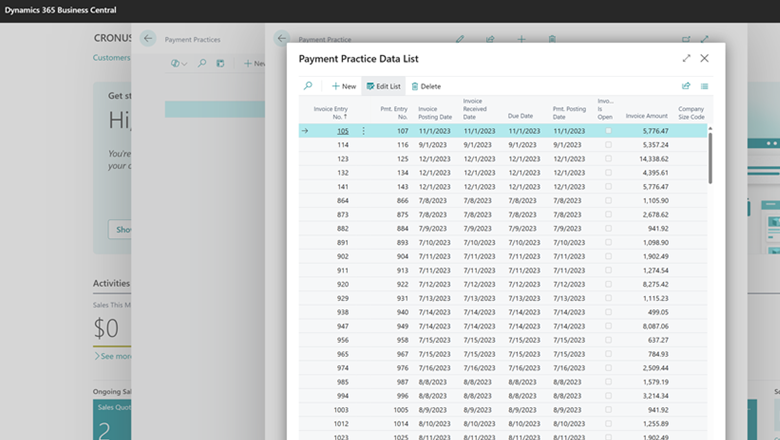Open the Show more options dots for row 105
The width and height of the screenshot is (780, 440).
(363, 131)
